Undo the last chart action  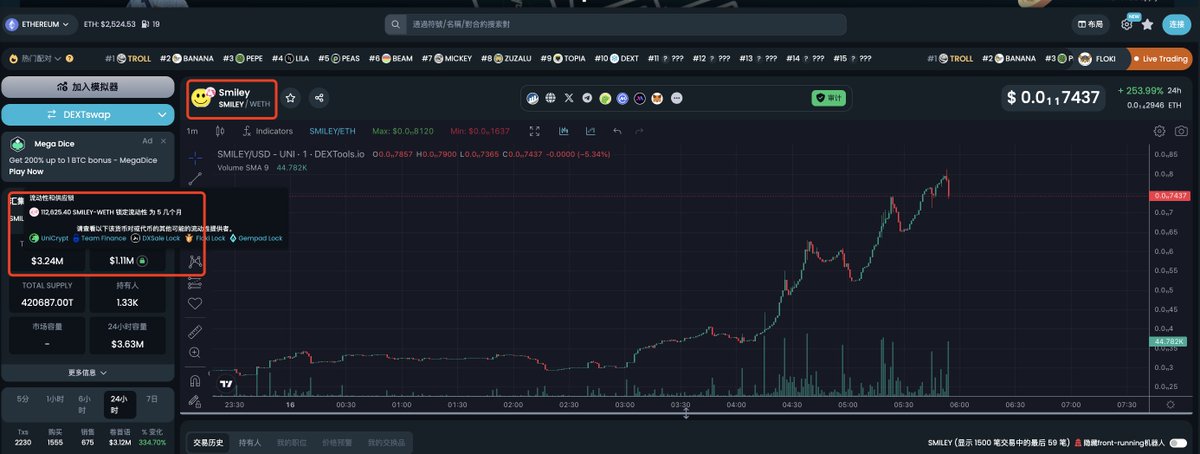618,131
